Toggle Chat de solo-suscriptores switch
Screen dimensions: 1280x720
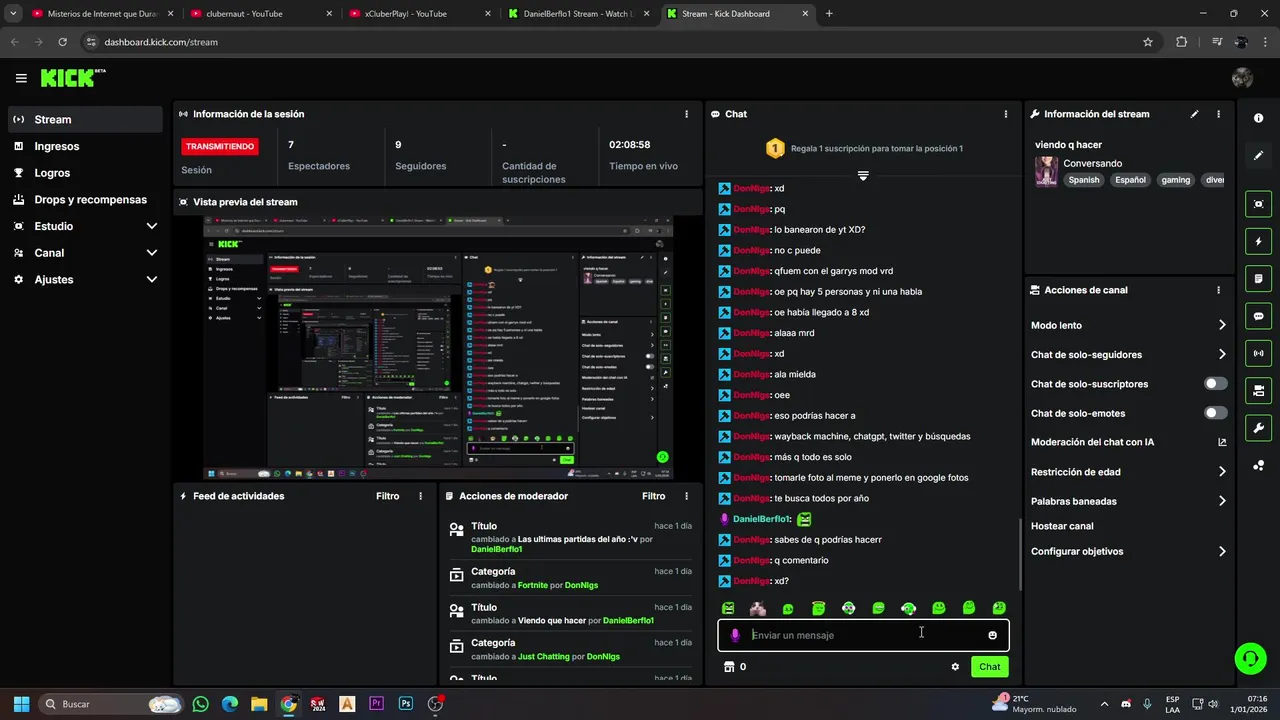tap(1215, 384)
